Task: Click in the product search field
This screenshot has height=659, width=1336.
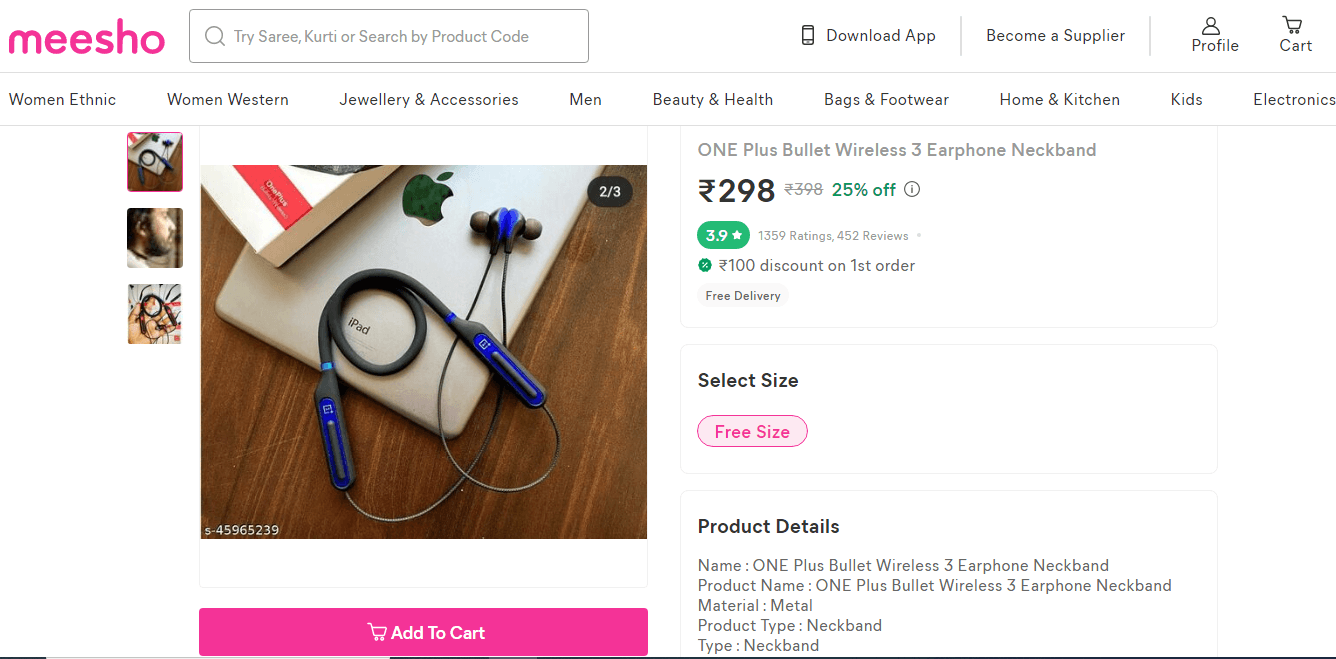Action: point(400,36)
